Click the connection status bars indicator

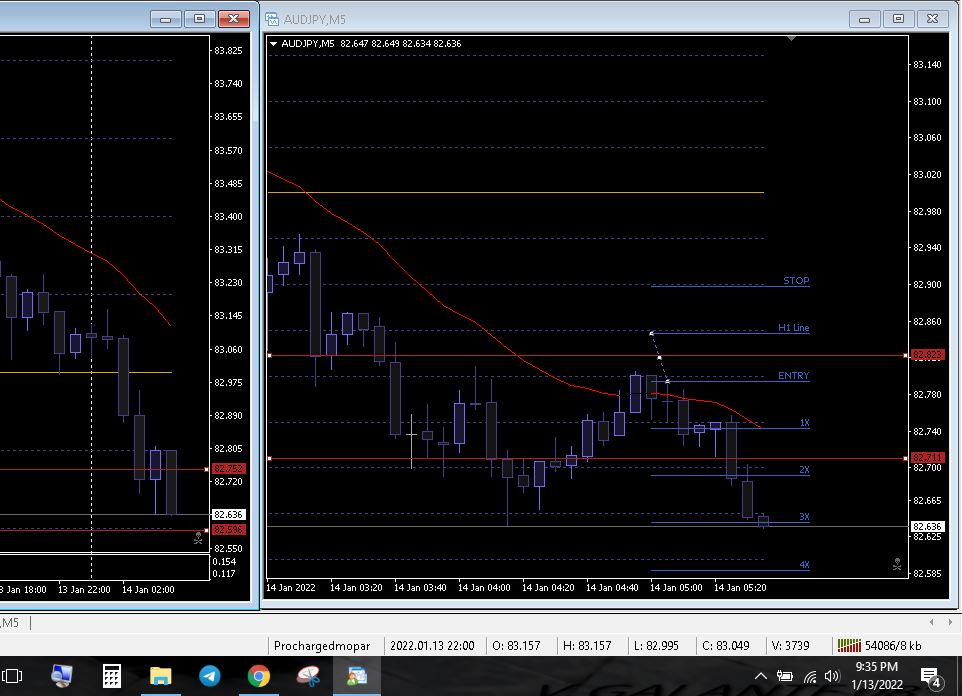(850, 646)
